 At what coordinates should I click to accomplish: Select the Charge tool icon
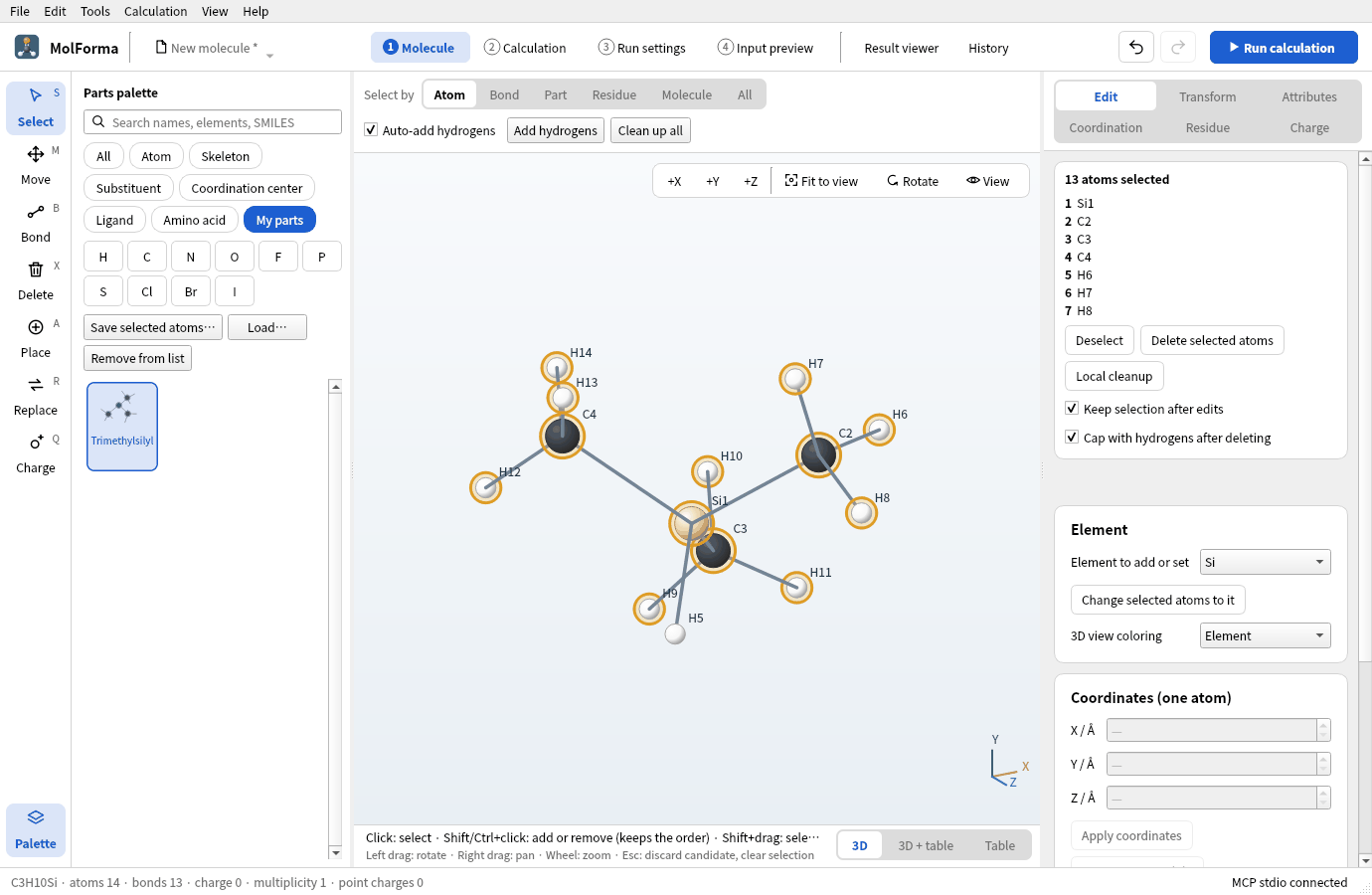36,443
